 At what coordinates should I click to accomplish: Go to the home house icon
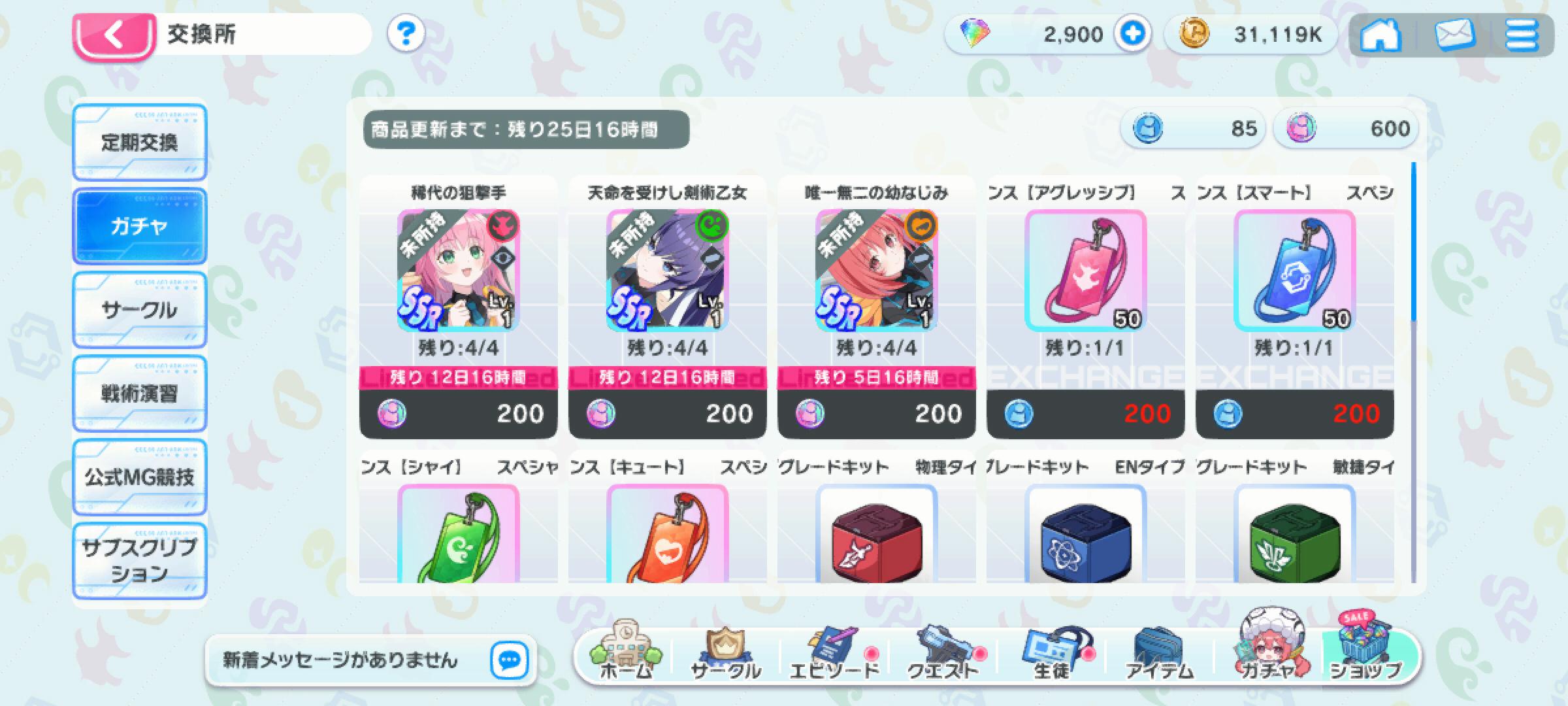coord(1380,34)
